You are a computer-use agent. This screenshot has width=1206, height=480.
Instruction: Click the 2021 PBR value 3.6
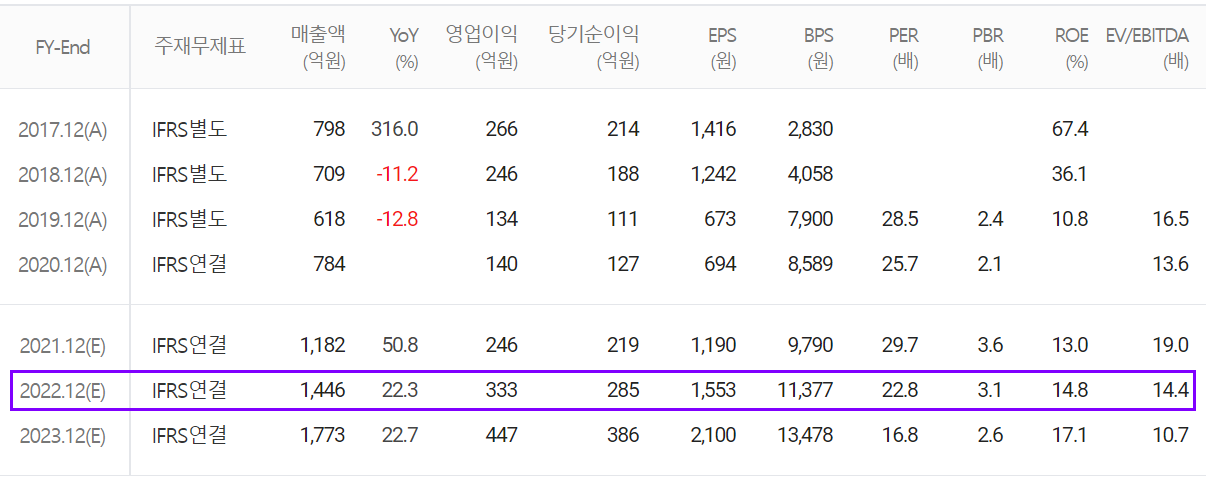coord(991,345)
